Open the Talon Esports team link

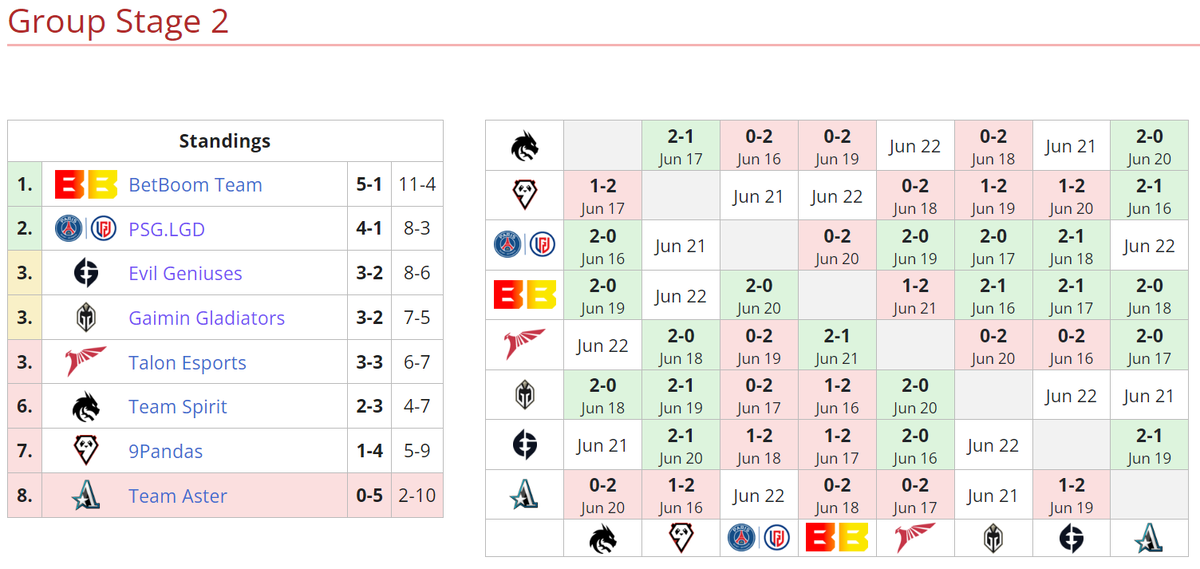(187, 362)
